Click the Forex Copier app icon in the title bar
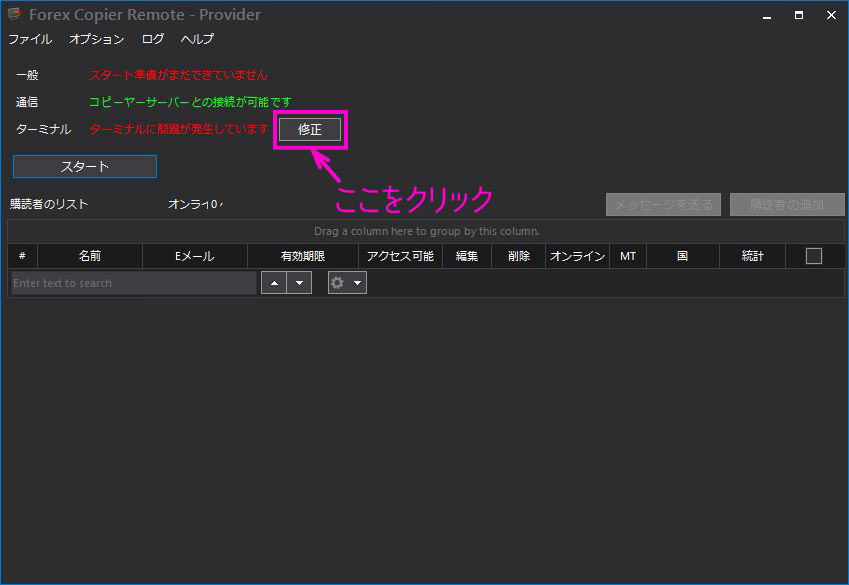Image resolution: width=849 pixels, height=585 pixels. click(12, 14)
